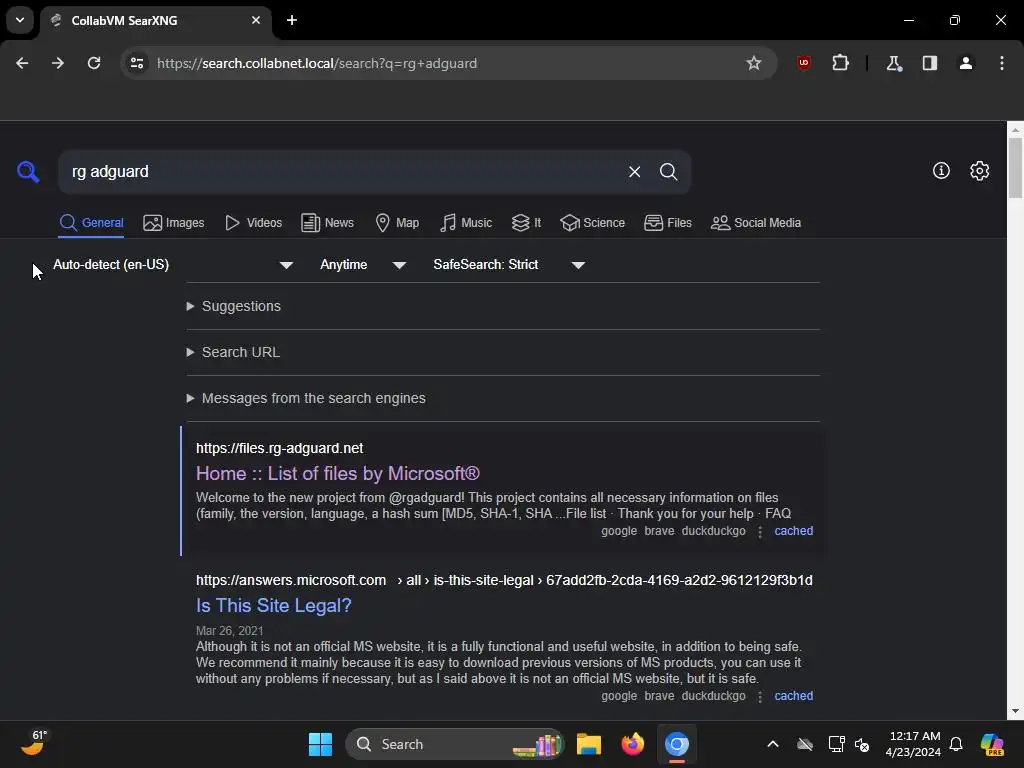1024x768 pixels.
Task: Expand the Search URL section
Action: [233, 352]
